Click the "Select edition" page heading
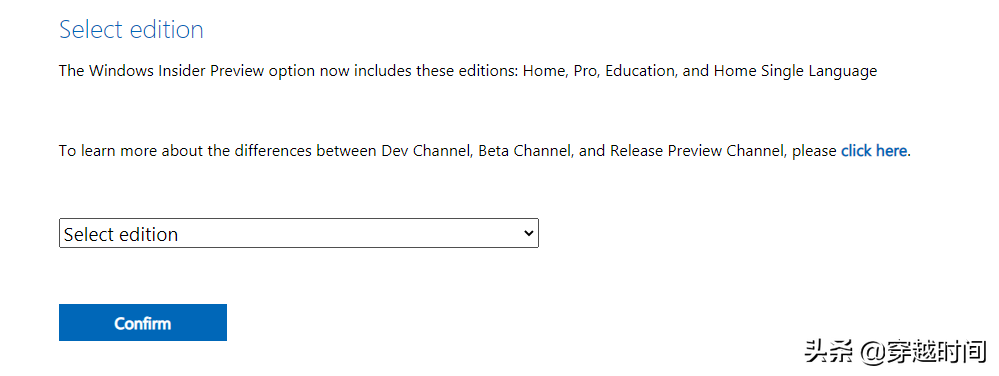999x376 pixels. (131, 30)
